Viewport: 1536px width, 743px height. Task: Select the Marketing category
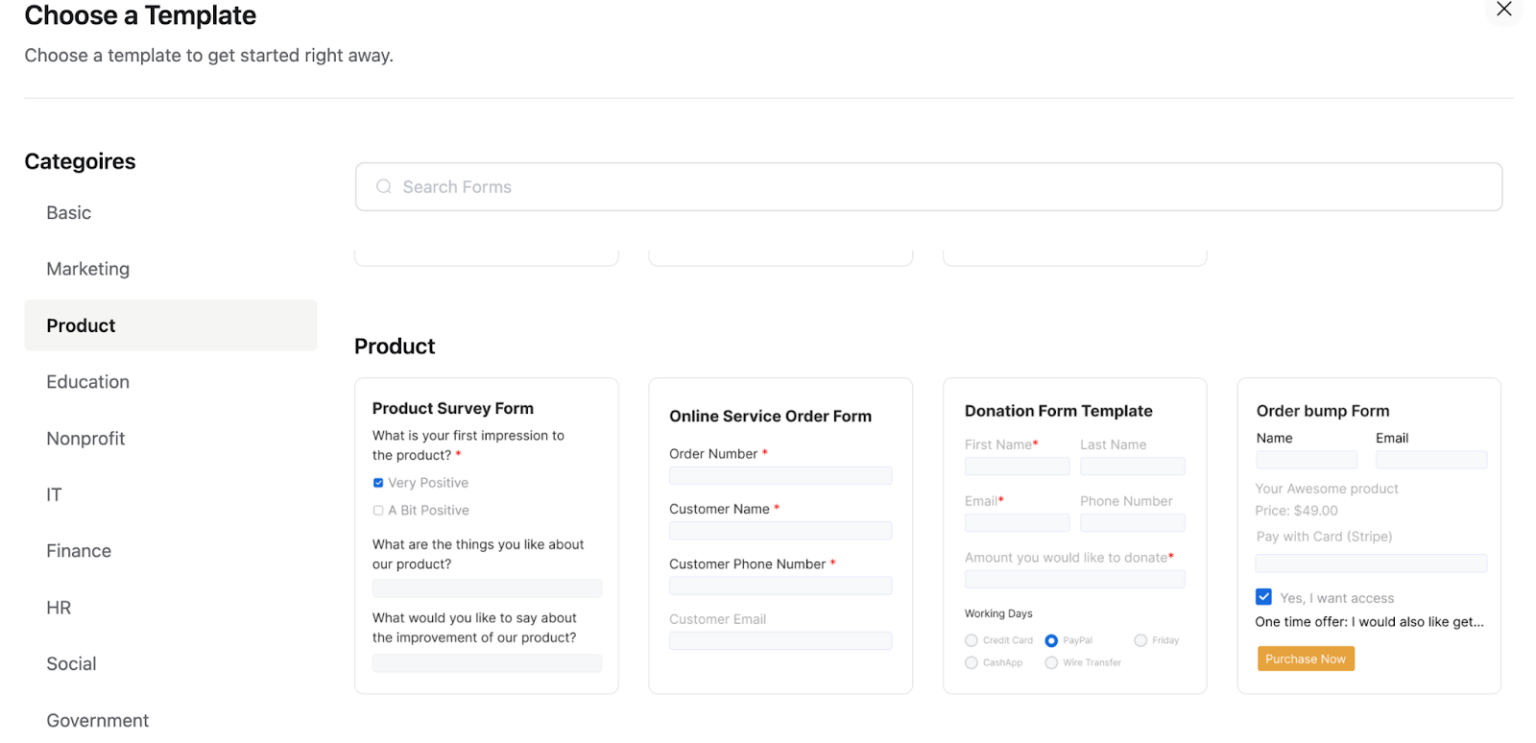point(170,269)
